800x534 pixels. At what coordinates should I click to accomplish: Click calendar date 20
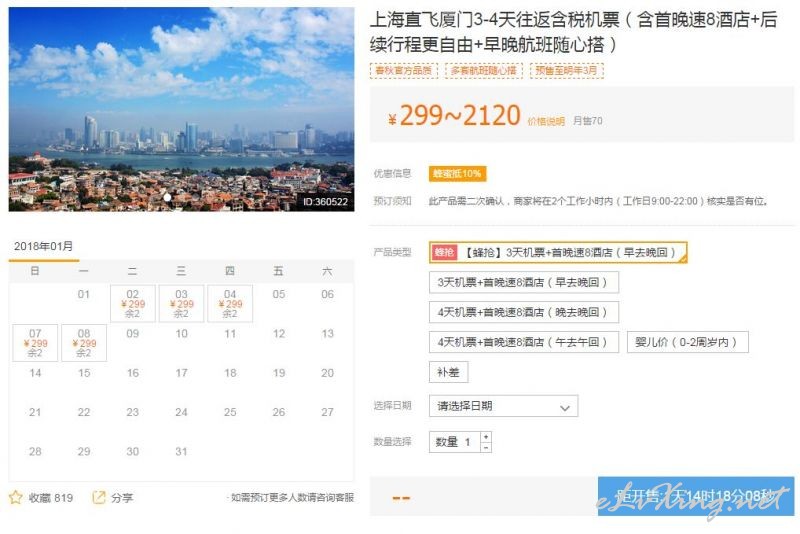[328, 373]
